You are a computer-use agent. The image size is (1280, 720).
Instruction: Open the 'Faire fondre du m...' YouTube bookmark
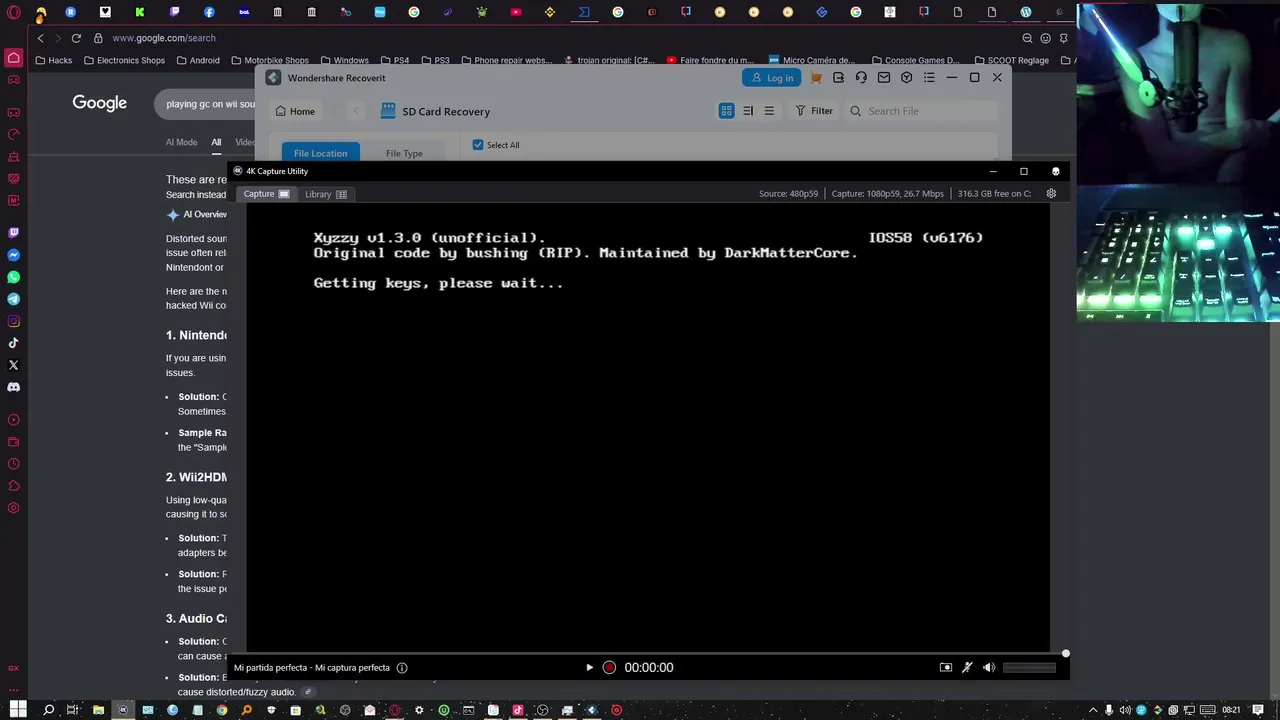pos(710,60)
